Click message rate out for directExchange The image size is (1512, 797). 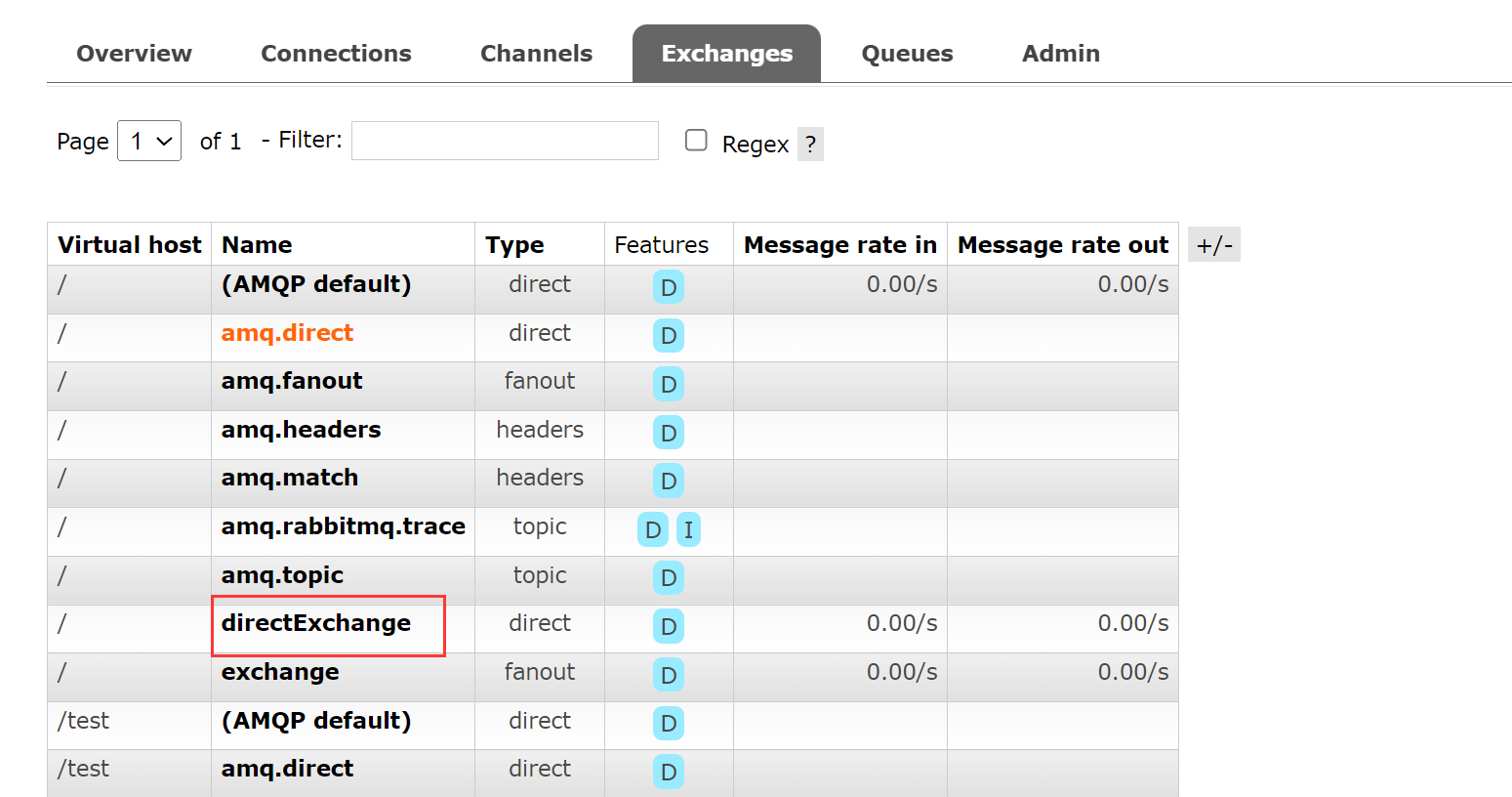pyautogui.click(x=1133, y=623)
